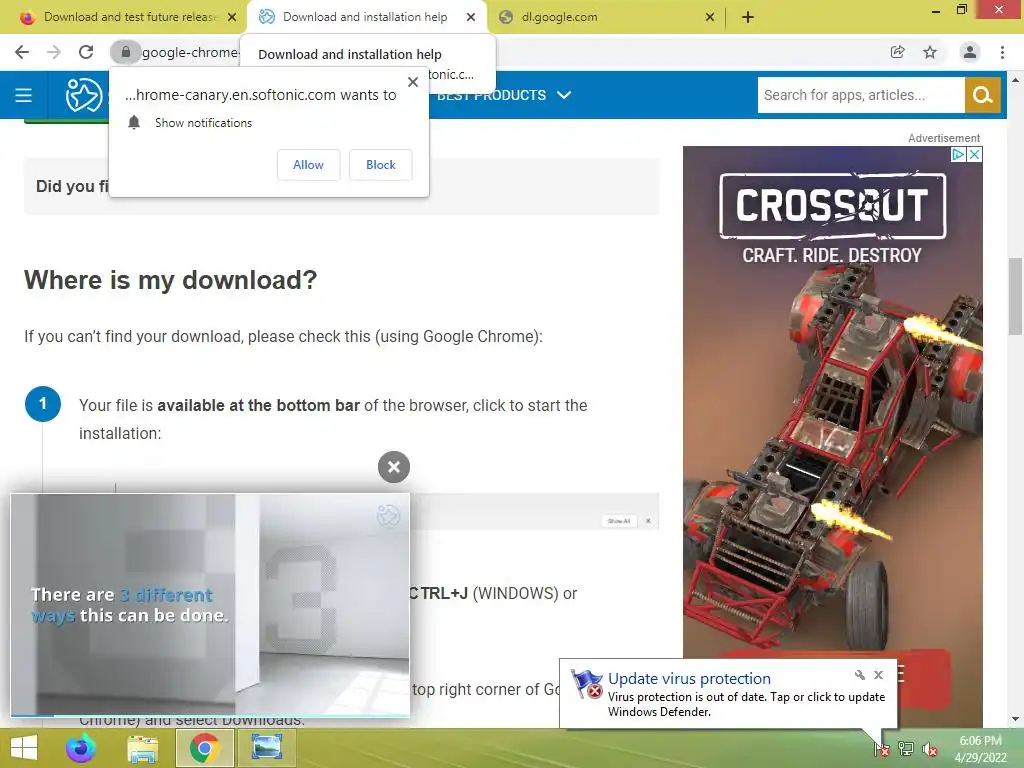This screenshot has height=768, width=1024.
Task: Allow notifications from softonic
Action: coord(308,165)
